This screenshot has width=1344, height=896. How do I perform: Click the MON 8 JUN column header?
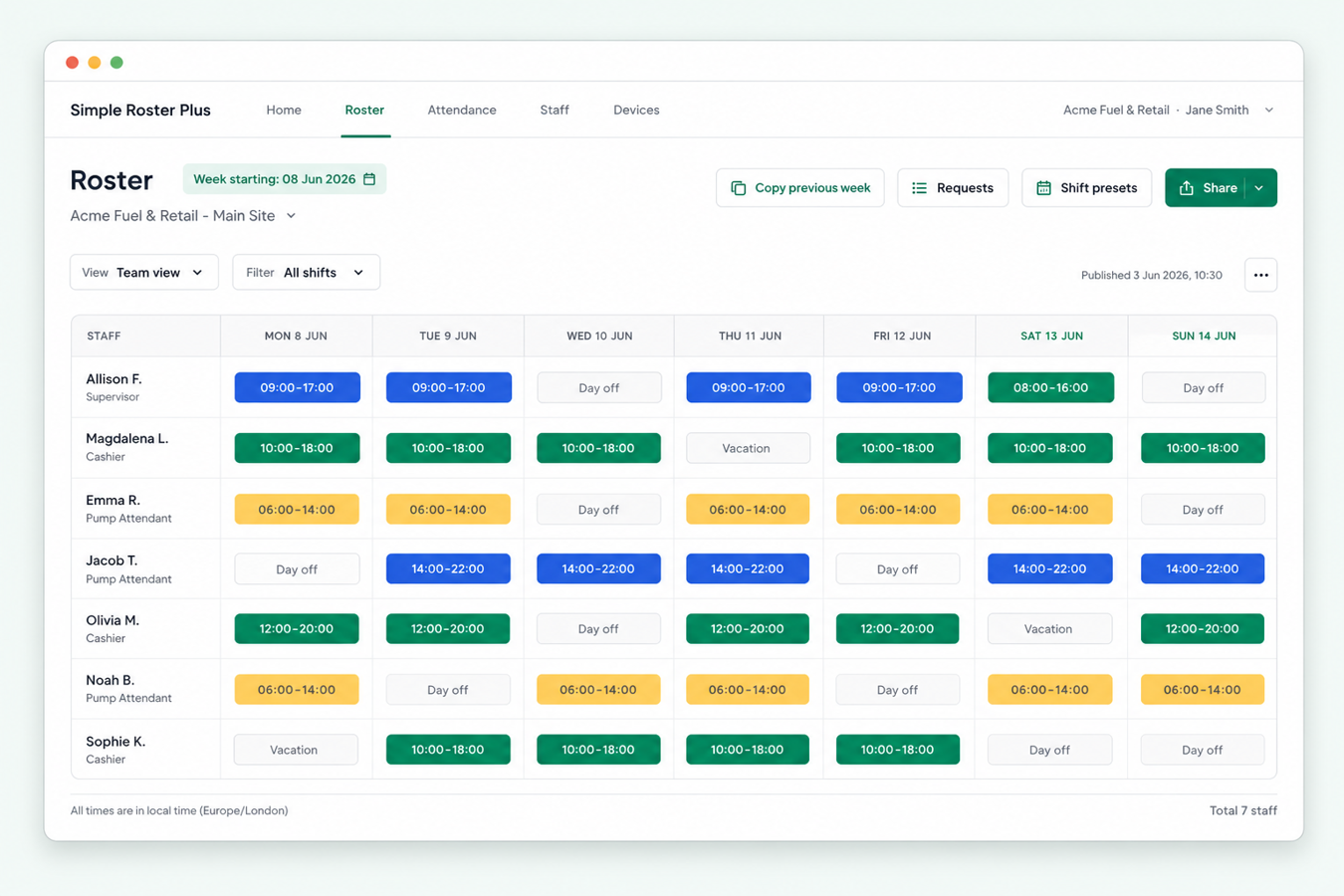pyautogui.click(x=296, y=336)
